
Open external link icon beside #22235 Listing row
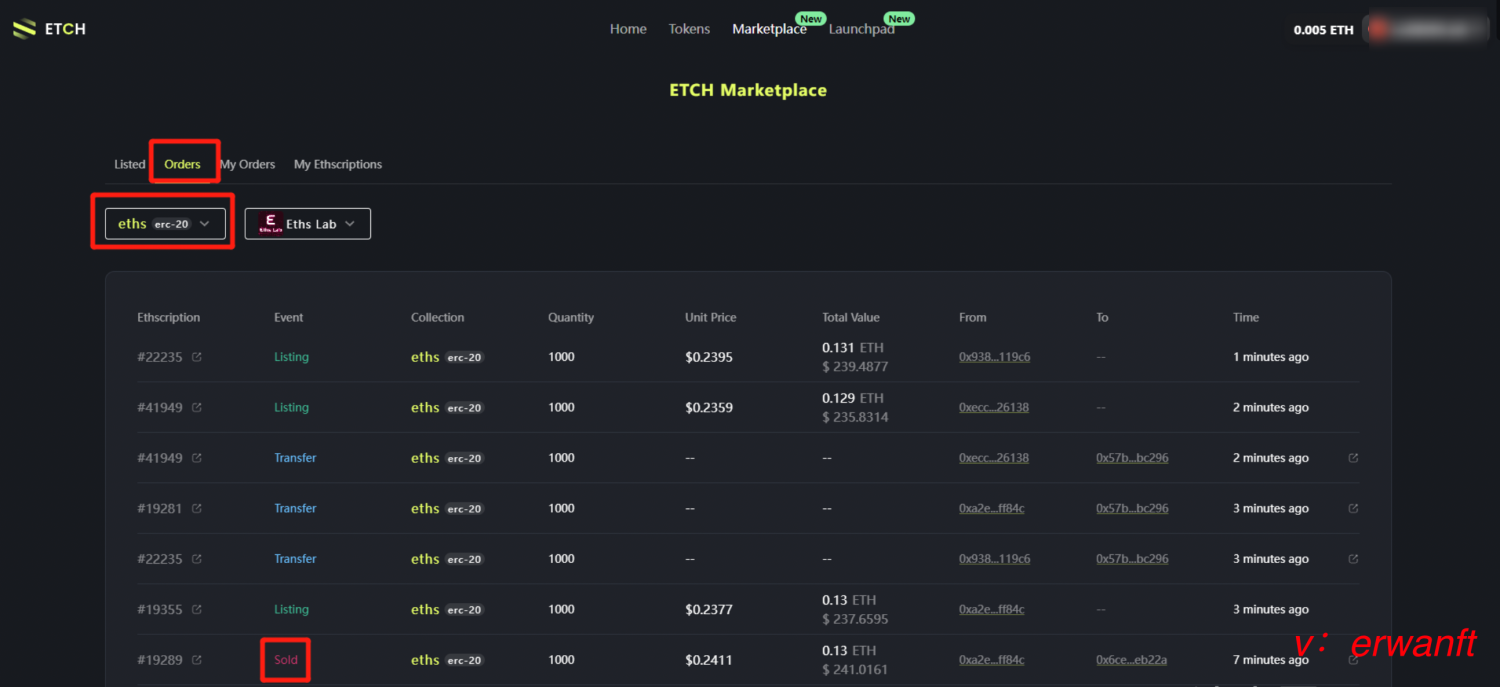(197, 357)
